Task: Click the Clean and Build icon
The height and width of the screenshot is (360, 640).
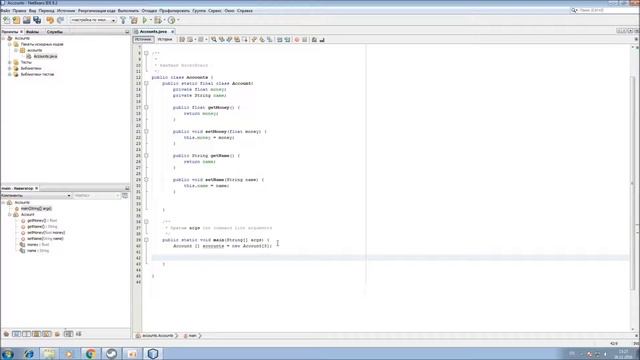Action: 134,20
